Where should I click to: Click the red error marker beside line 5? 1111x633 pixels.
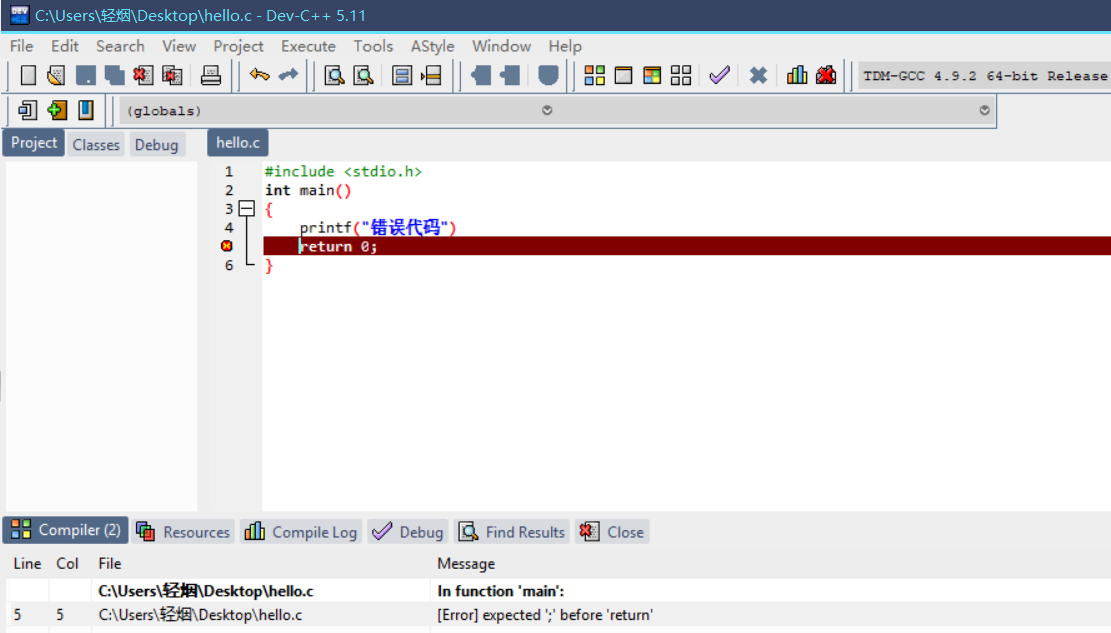227,246
